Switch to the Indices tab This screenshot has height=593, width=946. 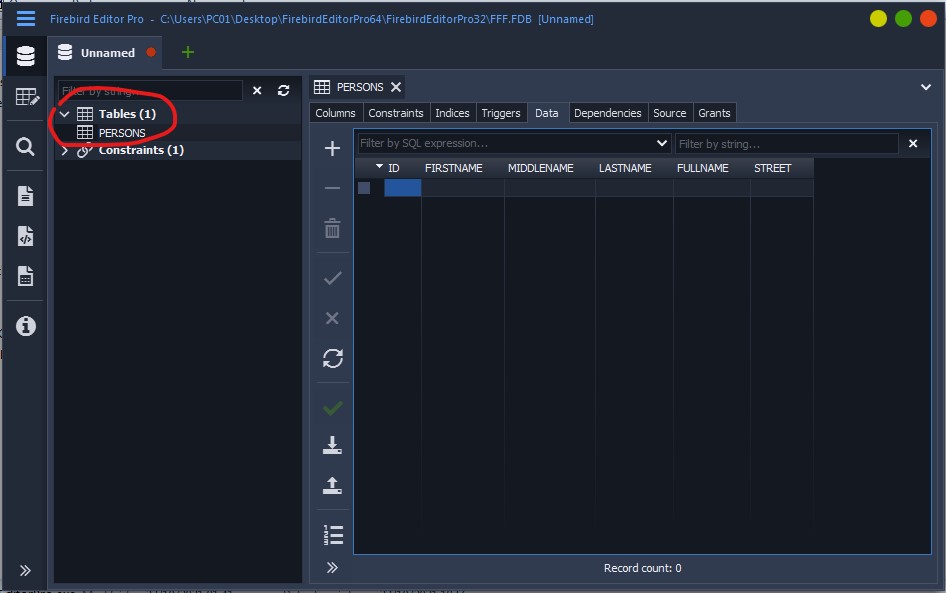(x=452, y=113)
